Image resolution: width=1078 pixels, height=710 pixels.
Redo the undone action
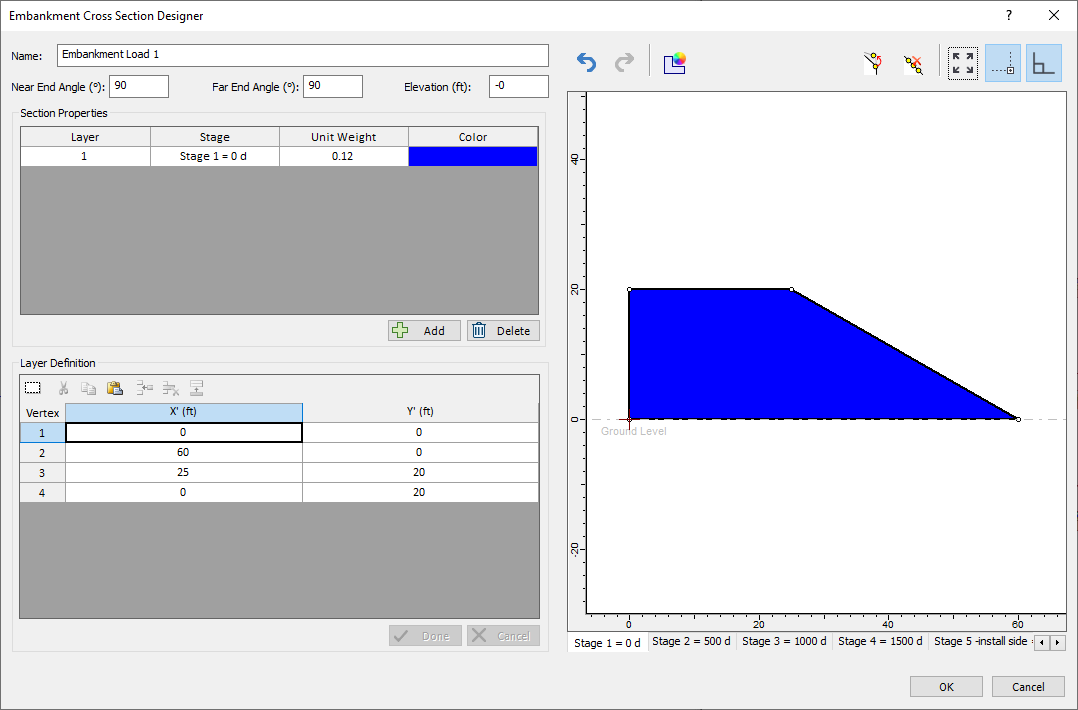(x=624, y=61)
